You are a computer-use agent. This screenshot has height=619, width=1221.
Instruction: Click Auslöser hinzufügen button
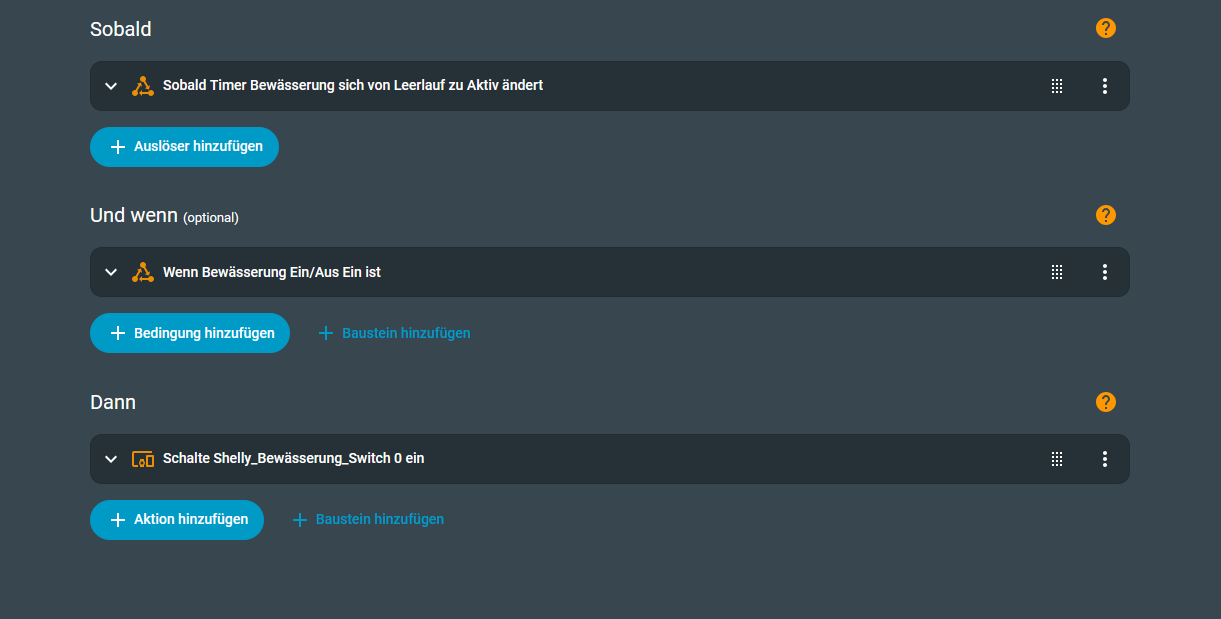[184, 147]
